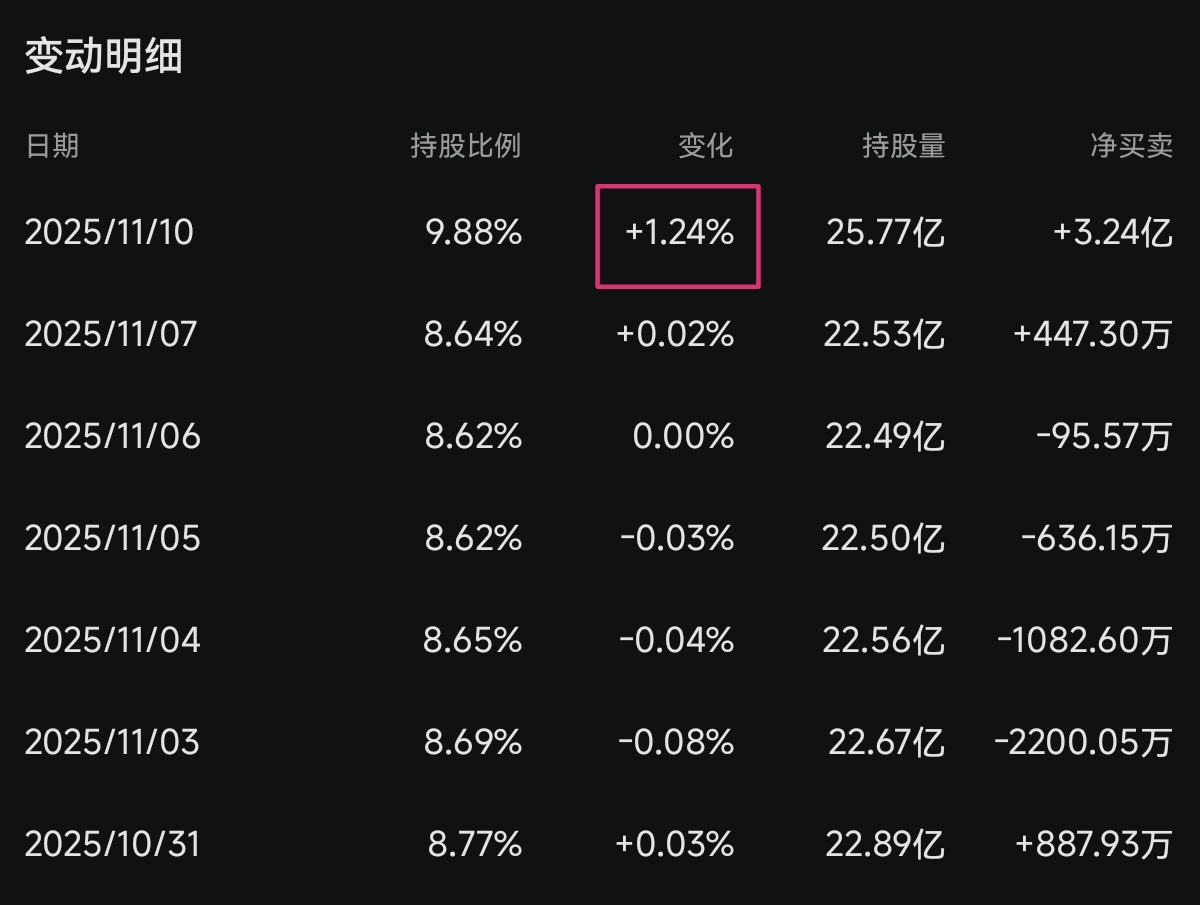Select the 2025/11/05 date entry
The height and width of the screenshot is (905, 1200).
pyautogui.click(x=112, y=538)
